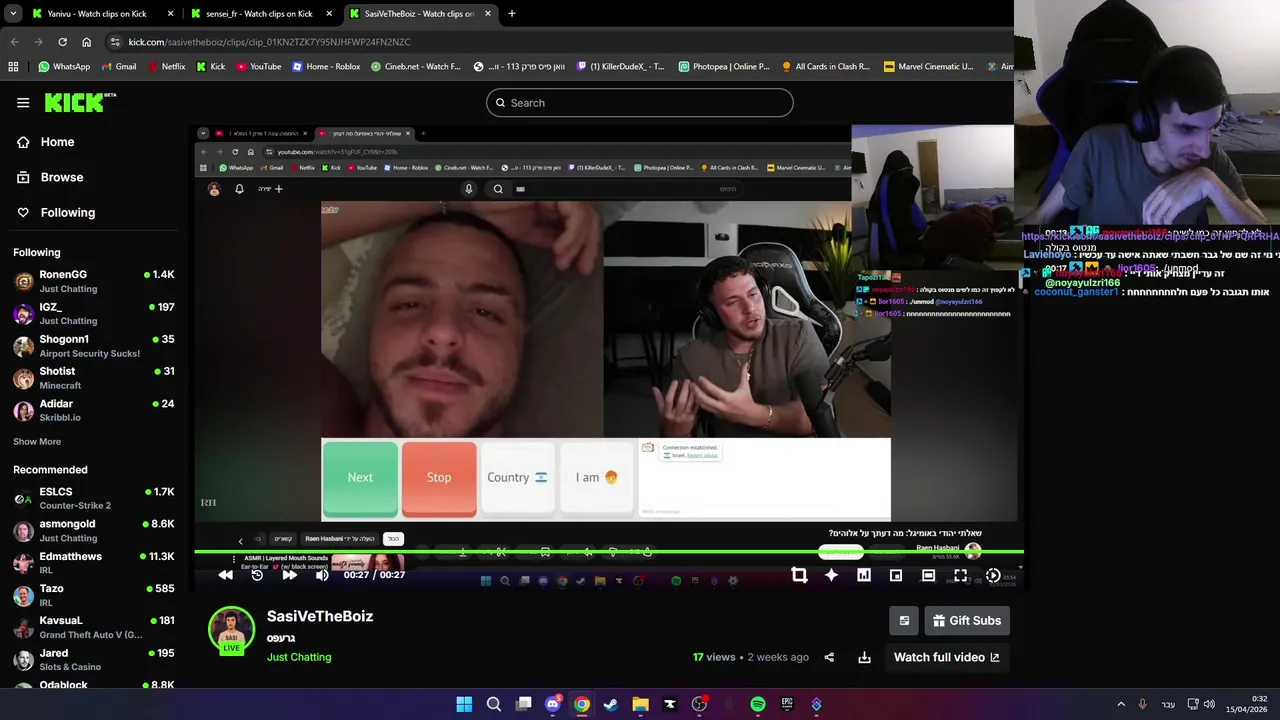Open the Just Chatting category link
Screen dimensions: 1280x720
coord(299,657)
